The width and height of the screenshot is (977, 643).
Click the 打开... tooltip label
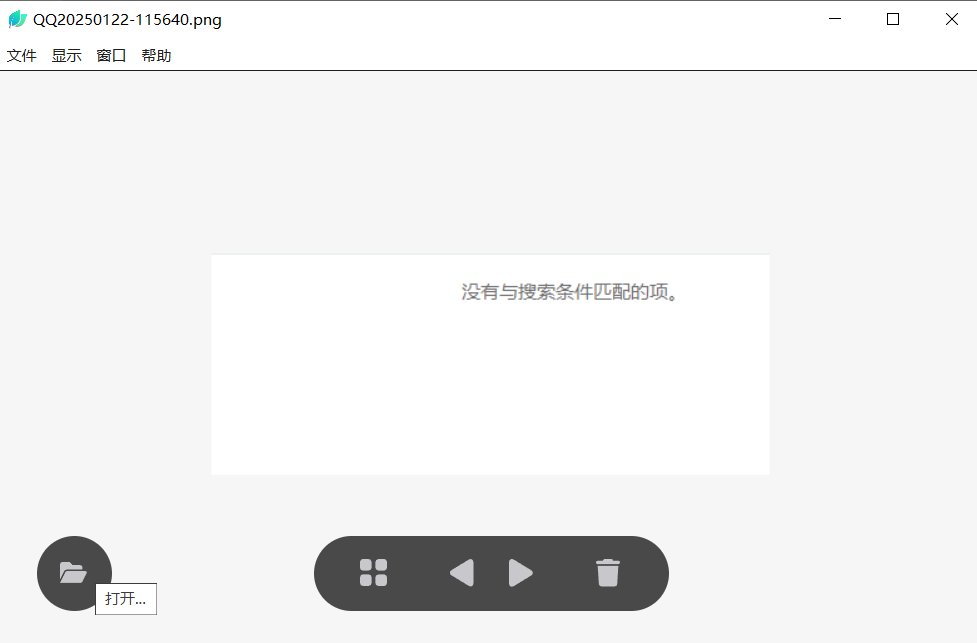pos(126,599)
